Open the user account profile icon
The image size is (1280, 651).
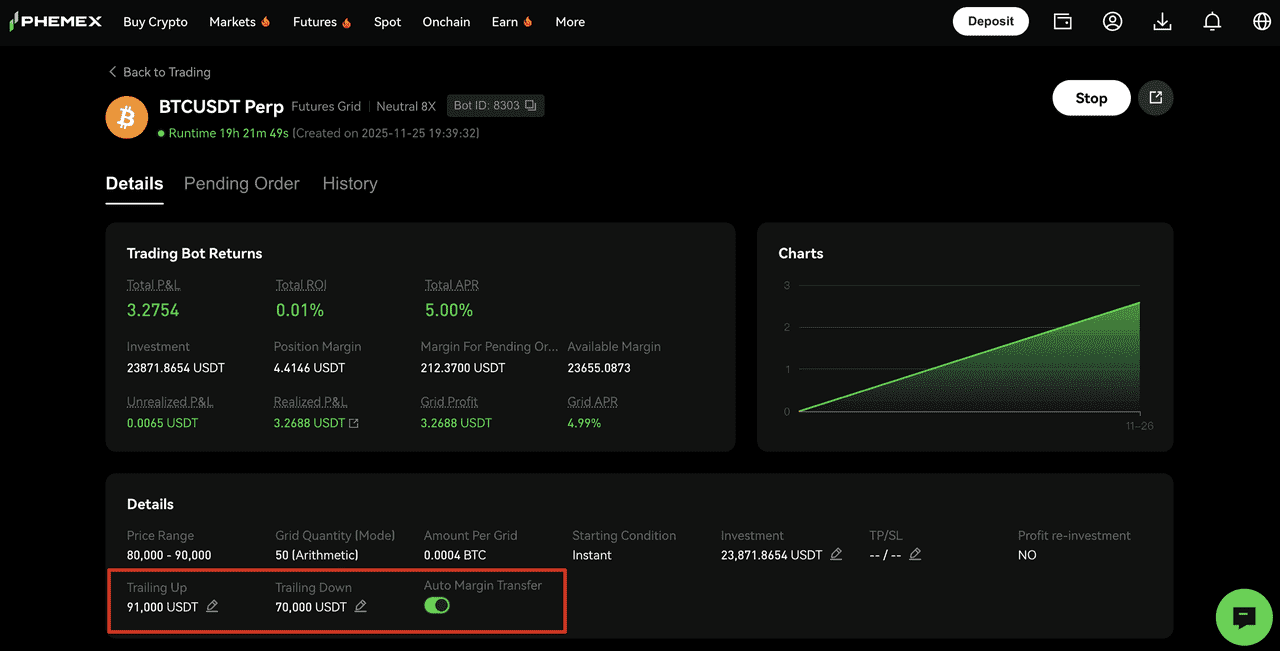tap(1112, 21)
